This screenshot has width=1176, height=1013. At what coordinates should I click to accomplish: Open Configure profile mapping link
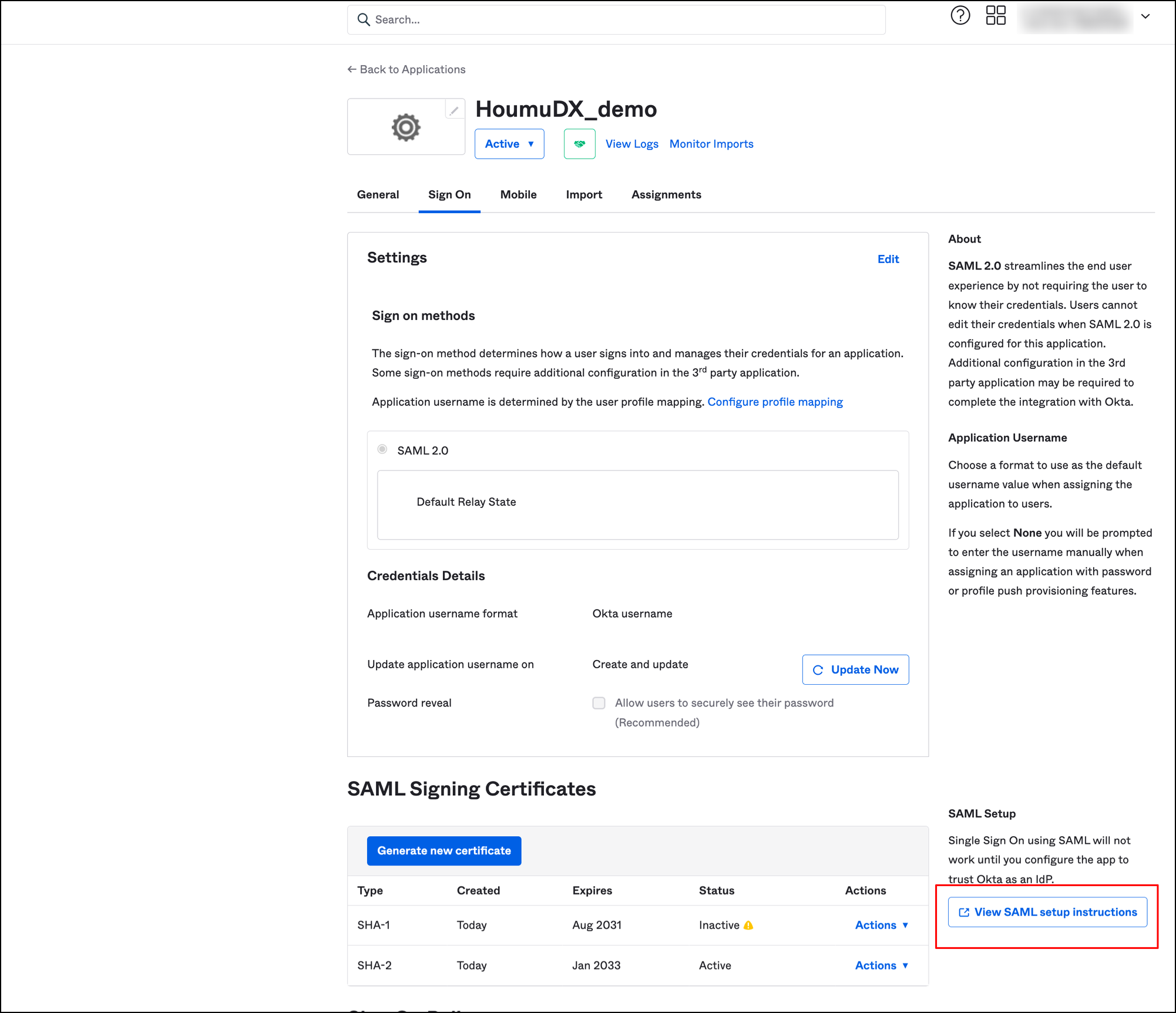point(775,402)
